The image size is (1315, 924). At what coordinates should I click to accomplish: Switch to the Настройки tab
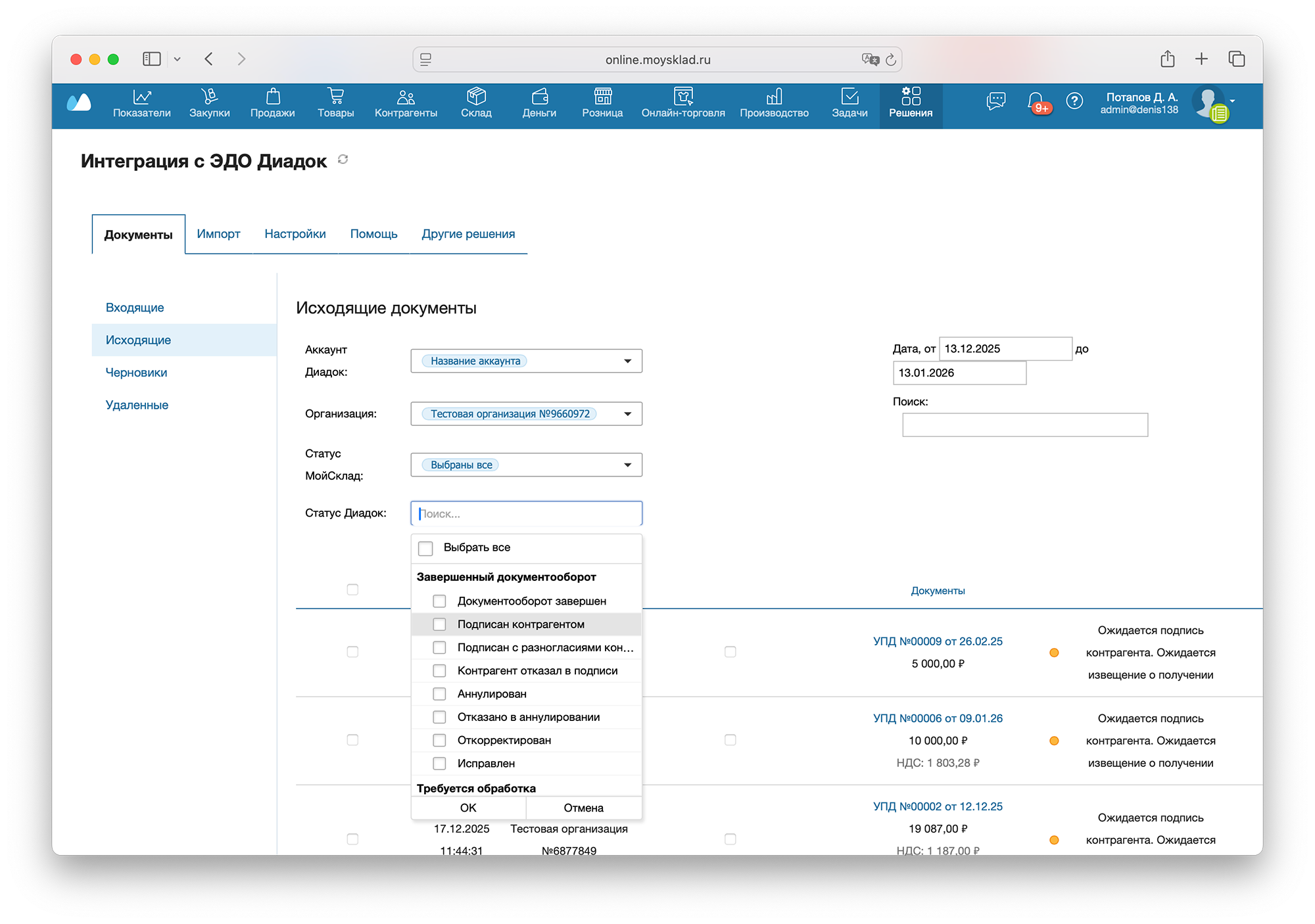tap(295, 234)
